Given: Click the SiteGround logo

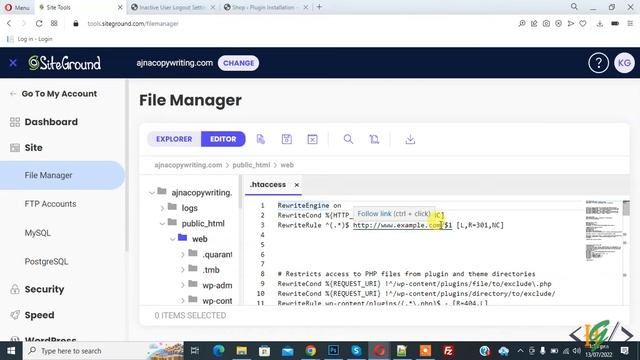Looking at the screenshot, I should 64,63.
